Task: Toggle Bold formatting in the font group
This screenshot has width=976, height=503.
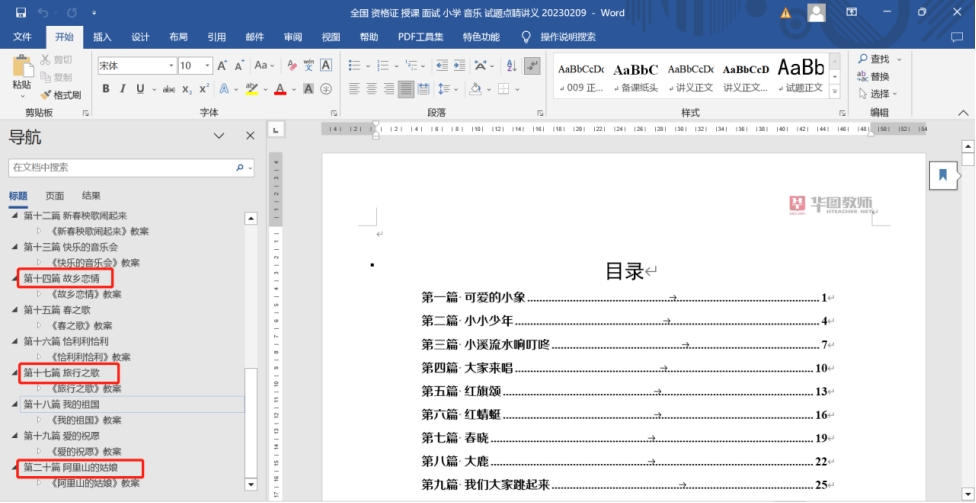Action: coord(105,89)
